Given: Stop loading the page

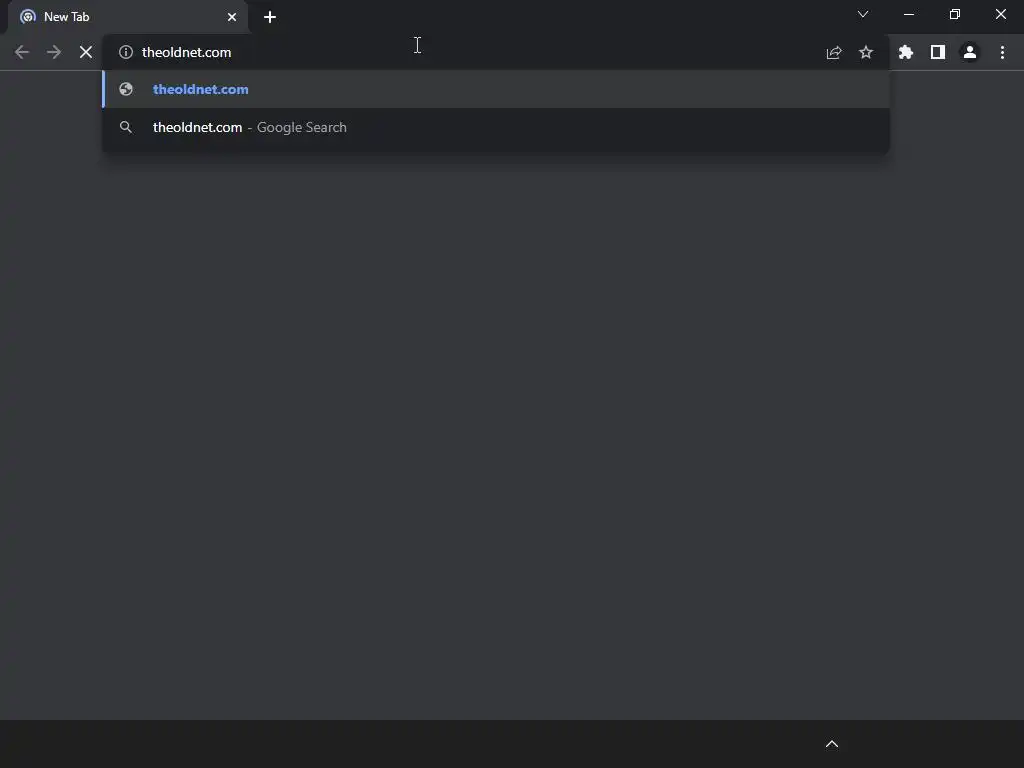Looking at the screenshot, I should point(86,52).
